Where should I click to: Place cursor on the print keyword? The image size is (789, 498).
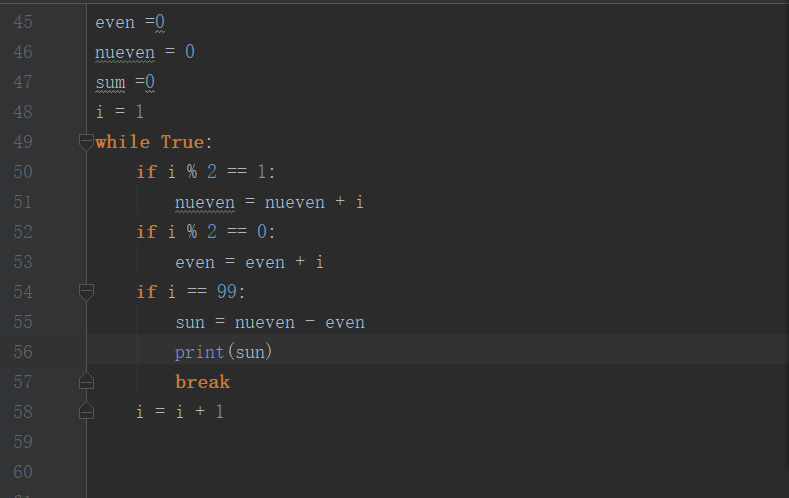(199, 352)
